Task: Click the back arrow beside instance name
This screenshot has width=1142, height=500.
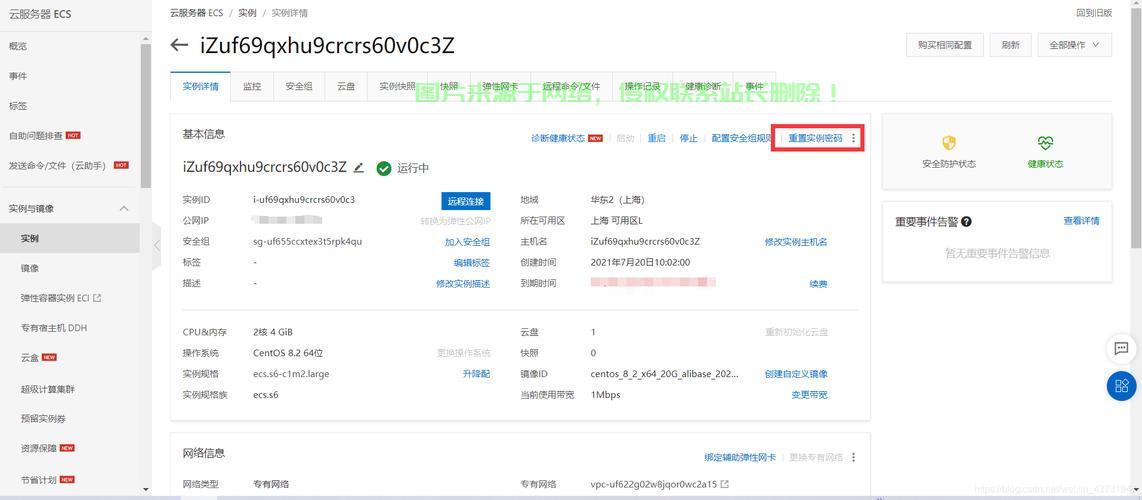Action: coord(180,45)
